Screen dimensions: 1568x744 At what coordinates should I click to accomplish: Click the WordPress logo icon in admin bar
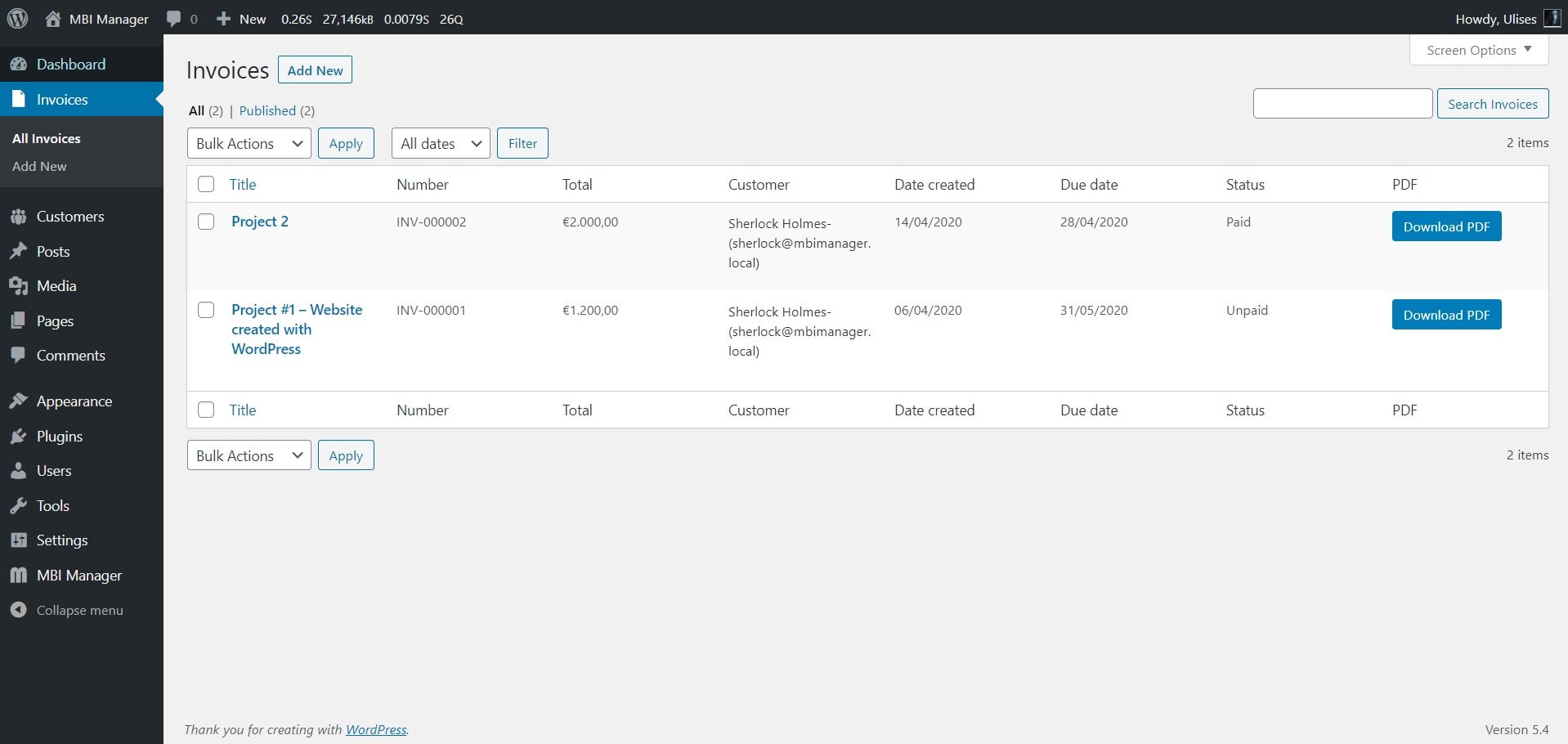click(x=17, y=18)
